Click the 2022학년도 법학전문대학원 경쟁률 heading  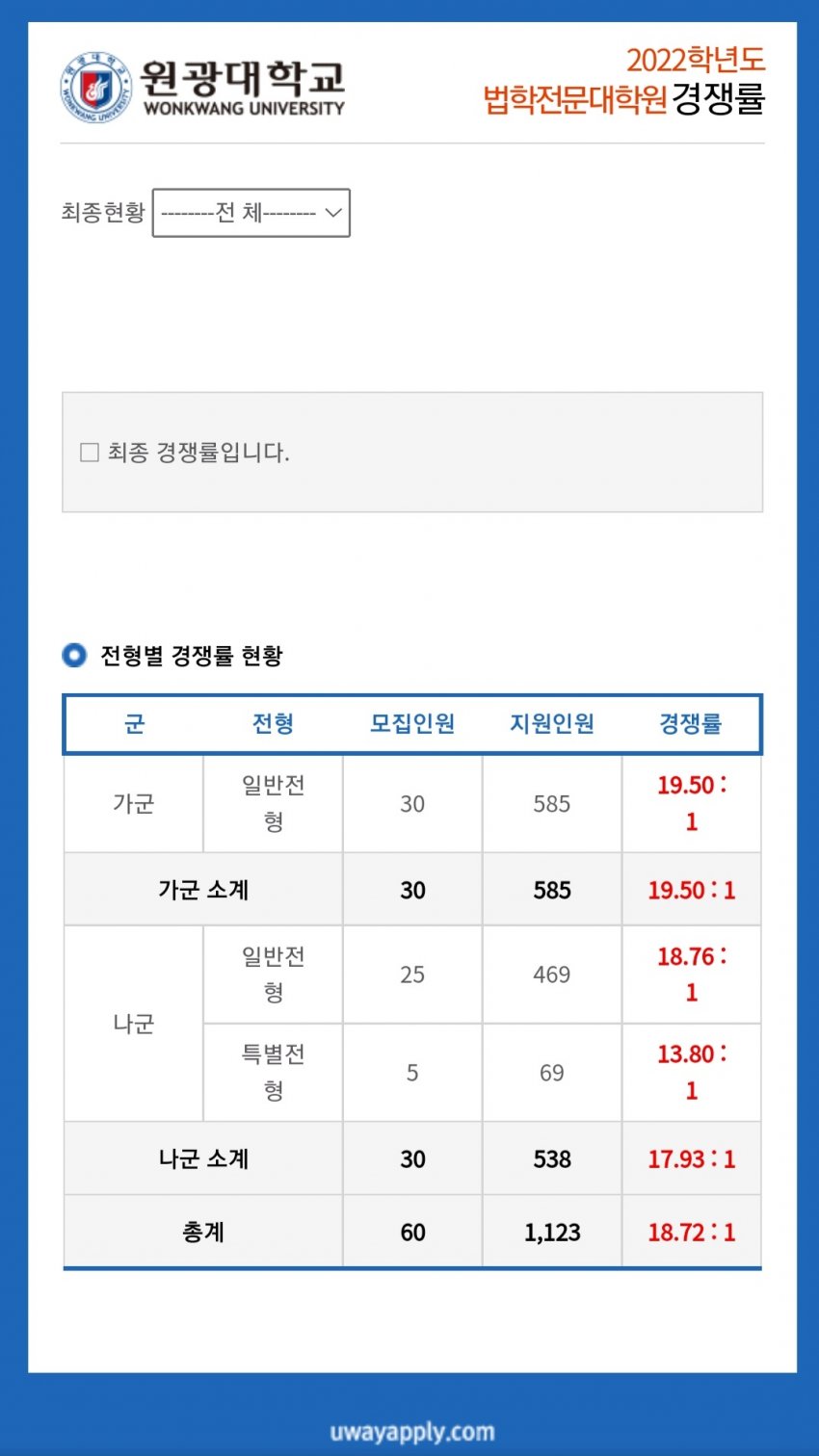click(x=624, y=80)
